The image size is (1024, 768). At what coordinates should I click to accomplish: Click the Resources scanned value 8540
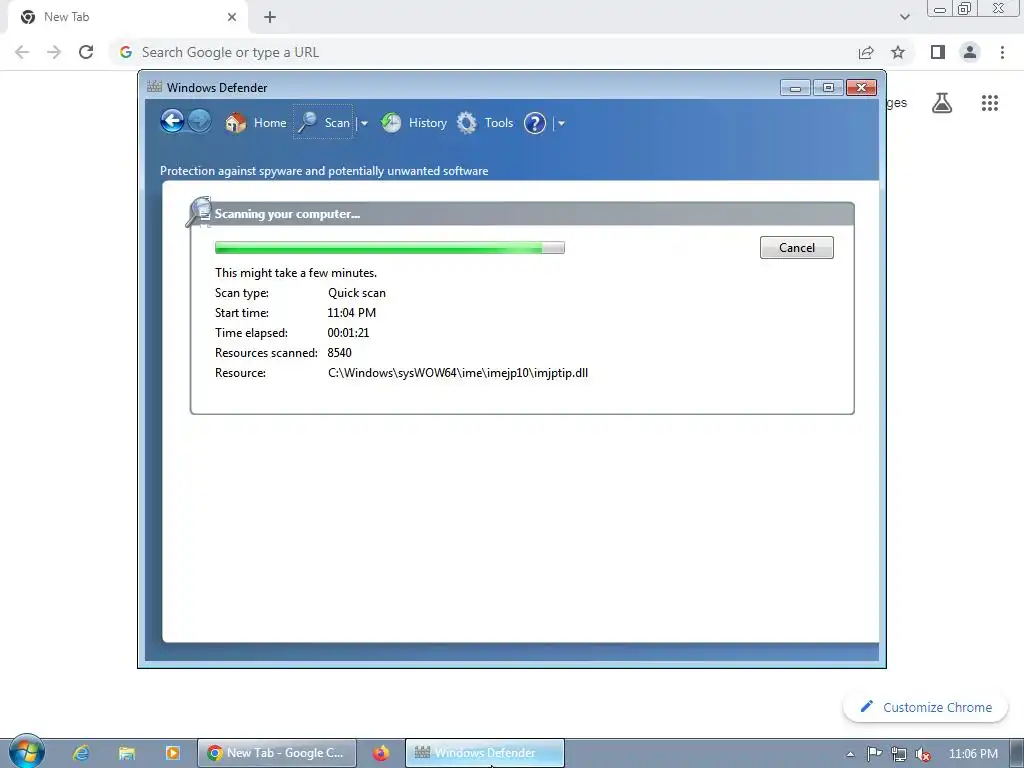coord(340,353)
